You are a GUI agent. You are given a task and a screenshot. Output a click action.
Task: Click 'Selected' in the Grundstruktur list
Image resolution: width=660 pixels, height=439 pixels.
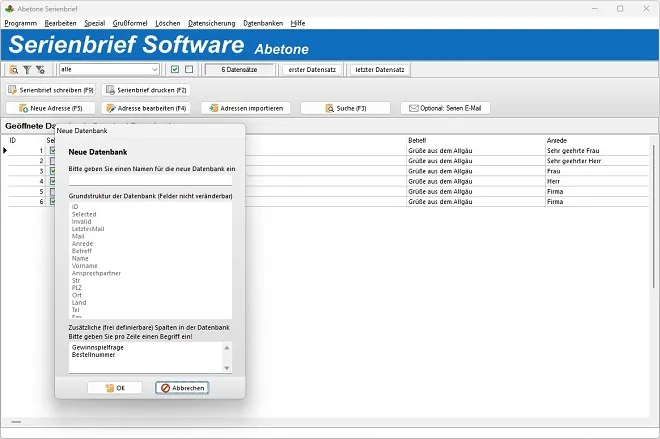[x=84, y=214]
